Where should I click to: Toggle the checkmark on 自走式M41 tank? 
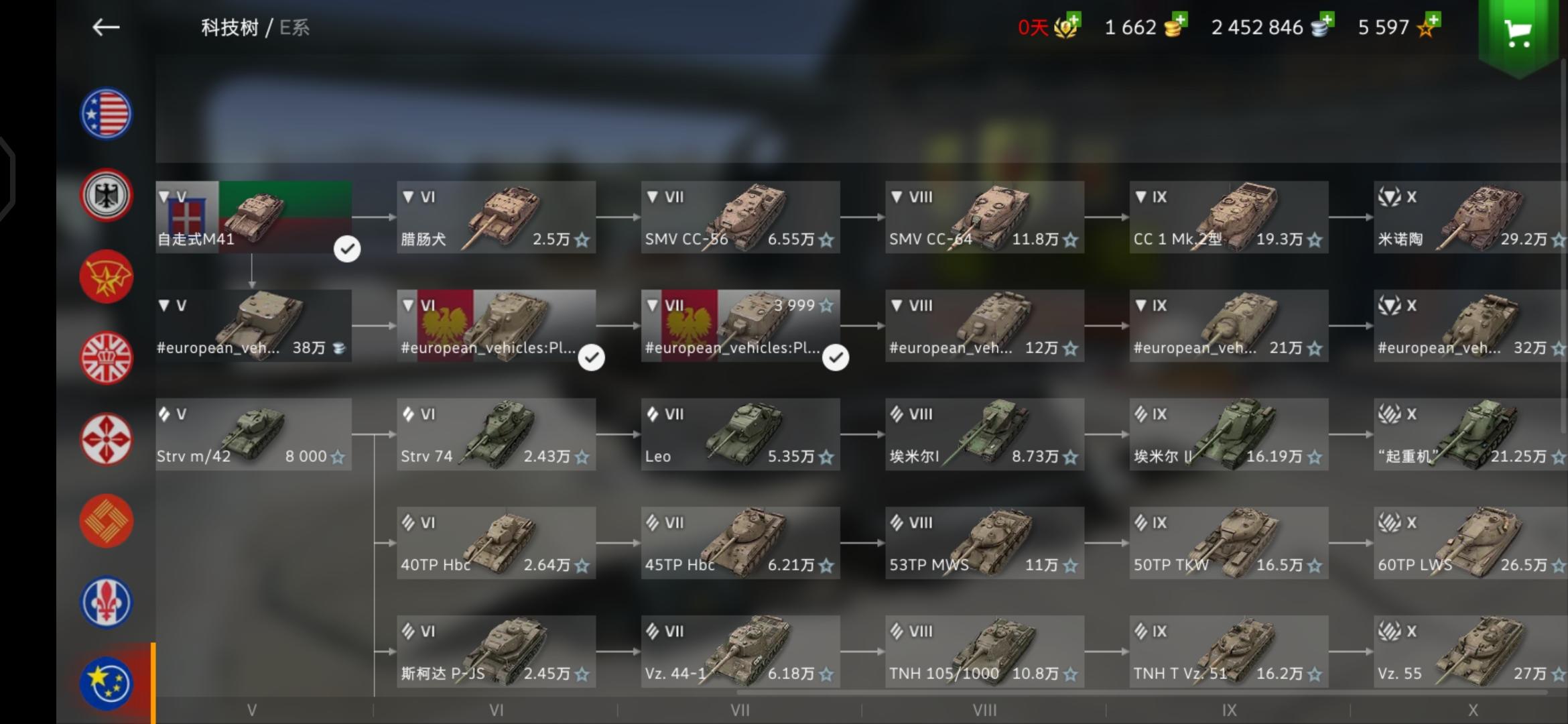point(347,249)
